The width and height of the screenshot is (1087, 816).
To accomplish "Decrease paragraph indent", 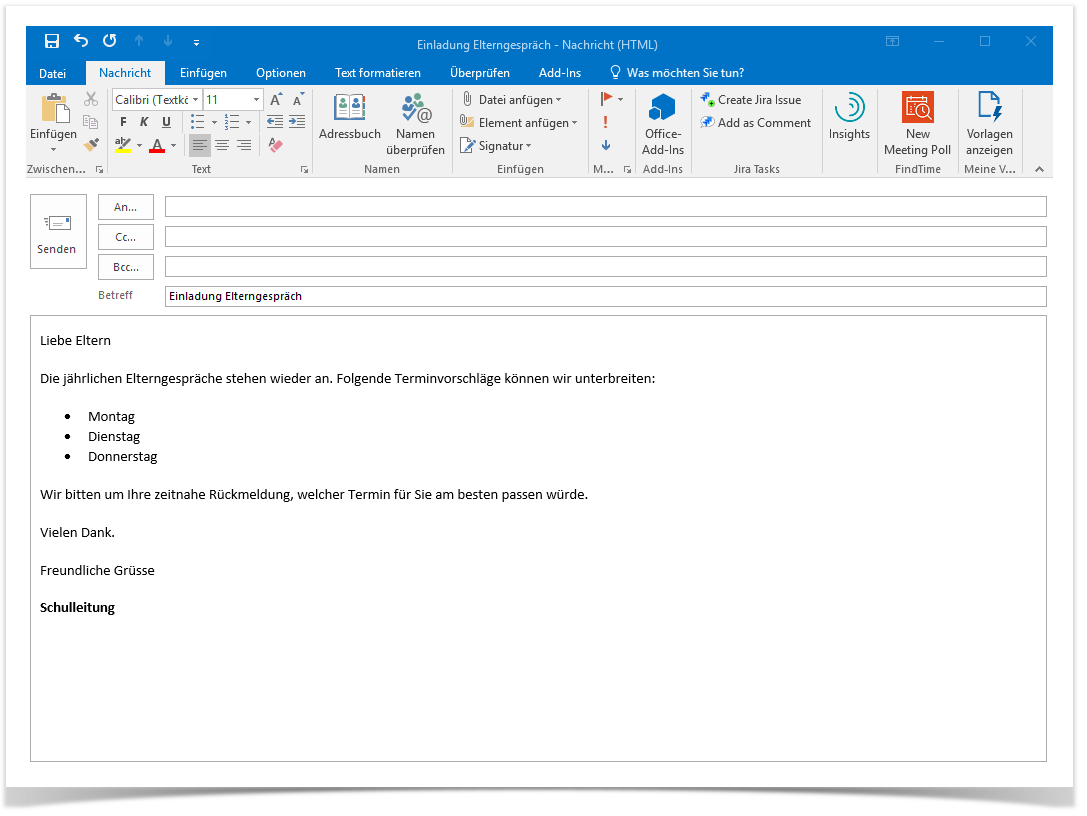I will pos(275,122).
